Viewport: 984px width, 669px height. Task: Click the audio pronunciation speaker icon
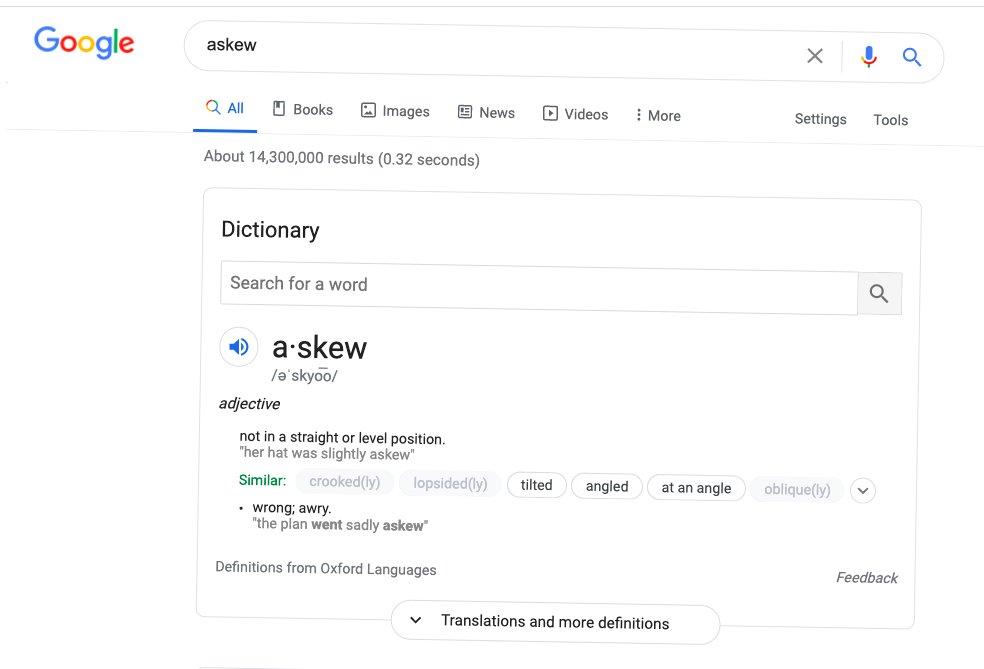tap(238, 346)
